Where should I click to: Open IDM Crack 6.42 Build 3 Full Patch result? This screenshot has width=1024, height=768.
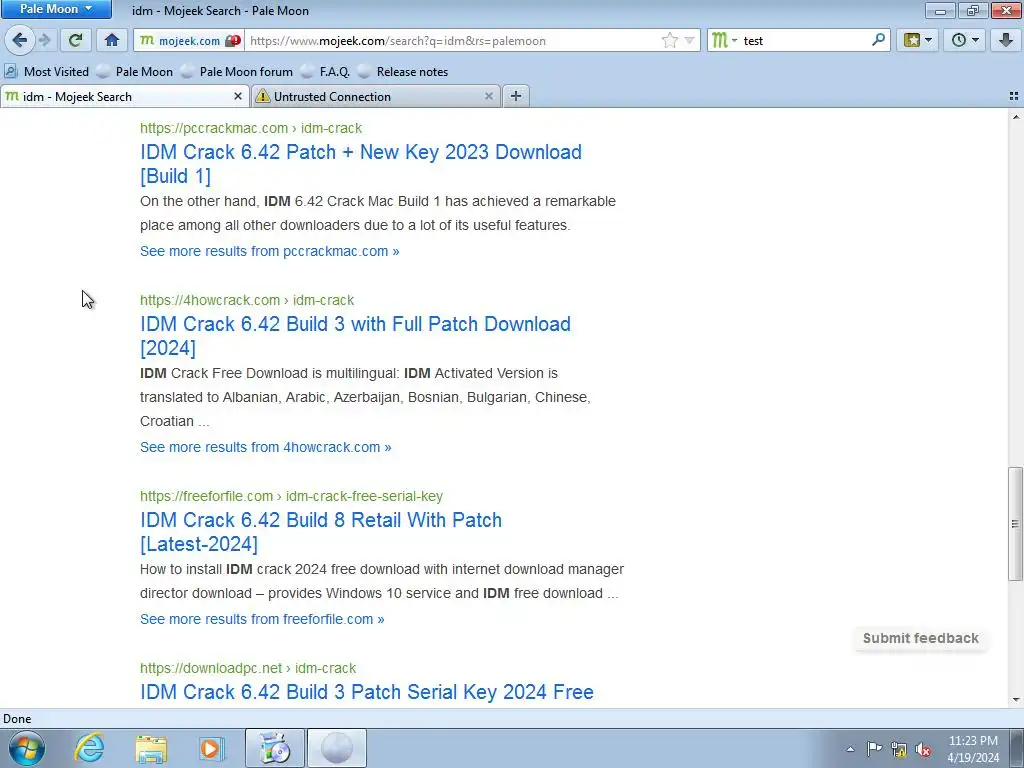[x=355, y=336]
